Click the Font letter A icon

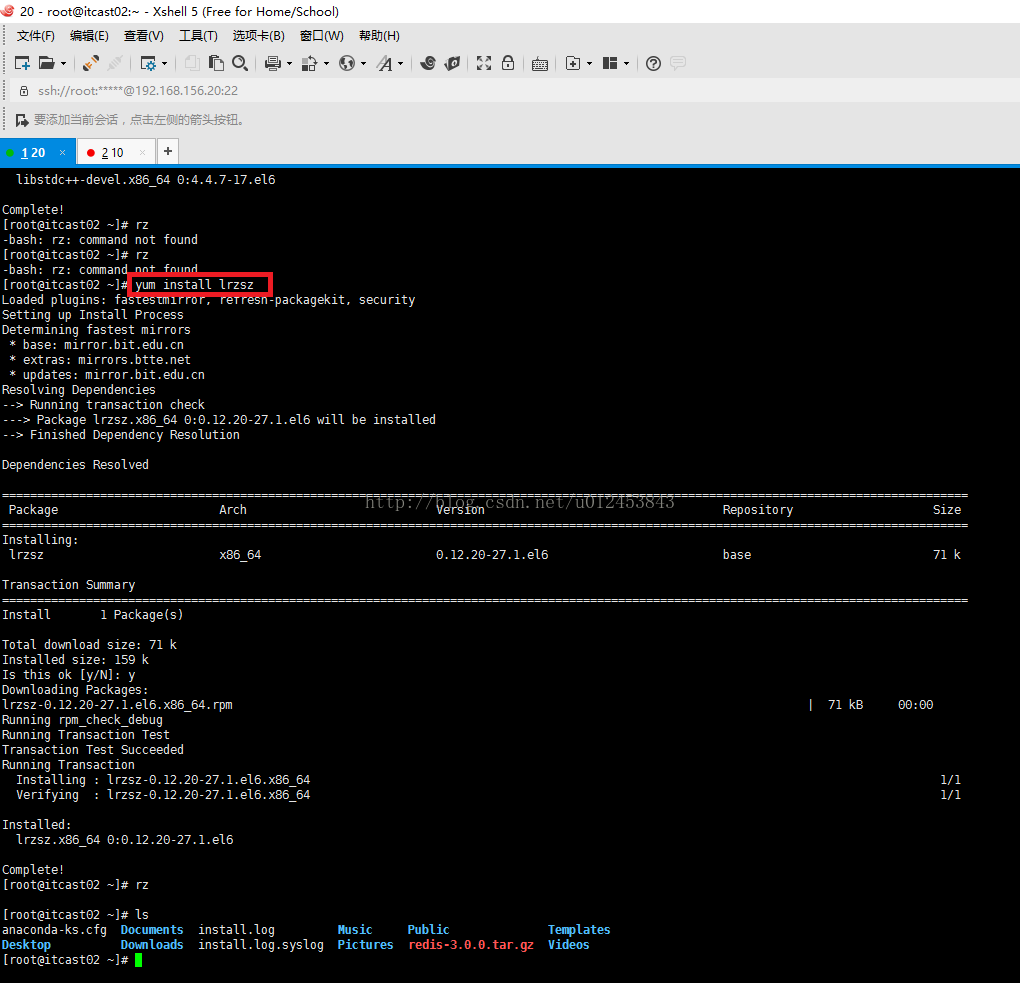click(385, 63)
